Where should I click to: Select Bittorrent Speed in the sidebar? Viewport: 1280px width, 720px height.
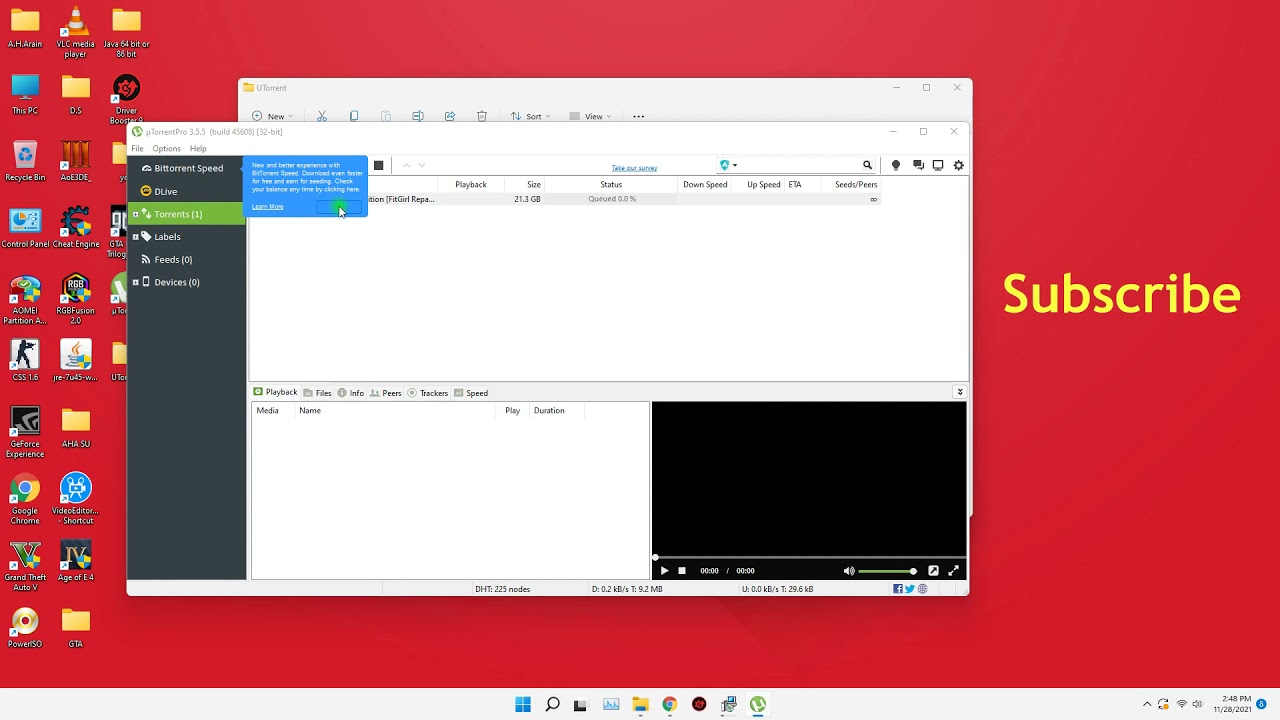coord(186,168)
